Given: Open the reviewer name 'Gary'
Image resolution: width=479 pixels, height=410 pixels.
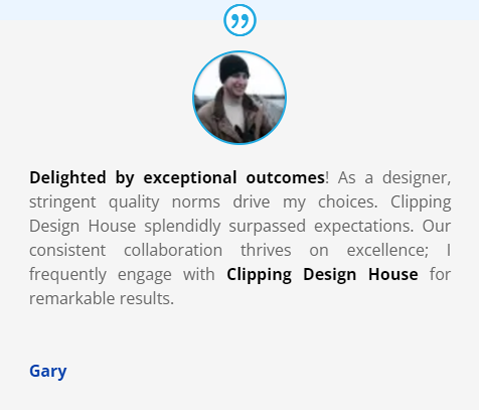Looking at the screenshot, I should click(48, 371).
